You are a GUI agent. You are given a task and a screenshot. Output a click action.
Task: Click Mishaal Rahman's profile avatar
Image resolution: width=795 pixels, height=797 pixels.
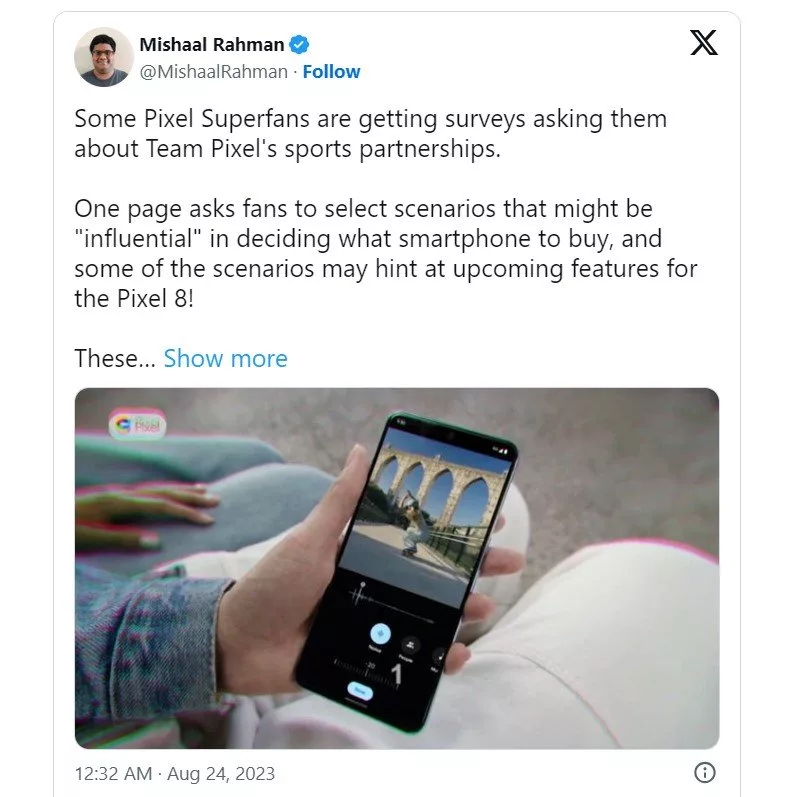pyautogui.click(x=104, y=57)
